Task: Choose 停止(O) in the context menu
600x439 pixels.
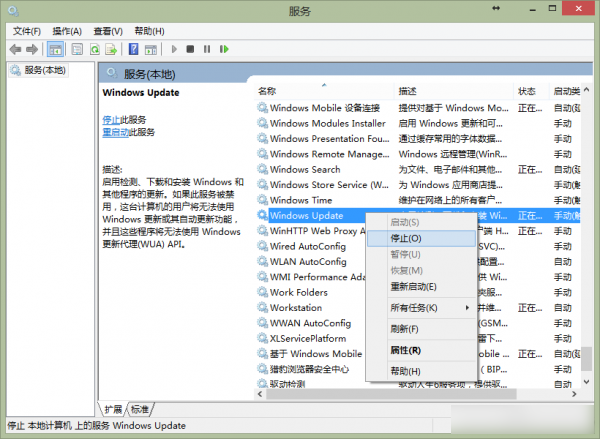Action: [421, 238]
